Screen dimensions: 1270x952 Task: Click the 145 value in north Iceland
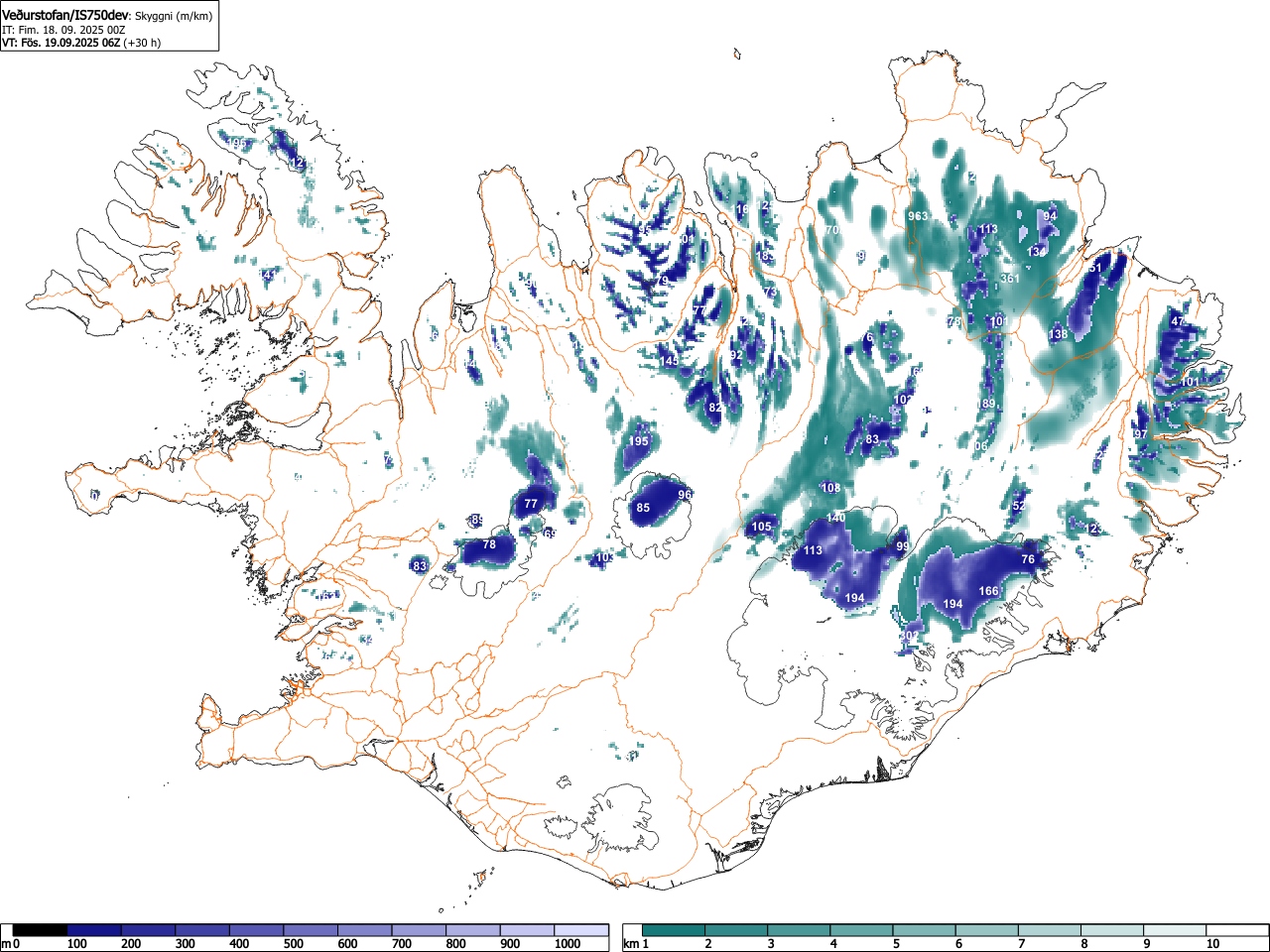coord(670,362)
